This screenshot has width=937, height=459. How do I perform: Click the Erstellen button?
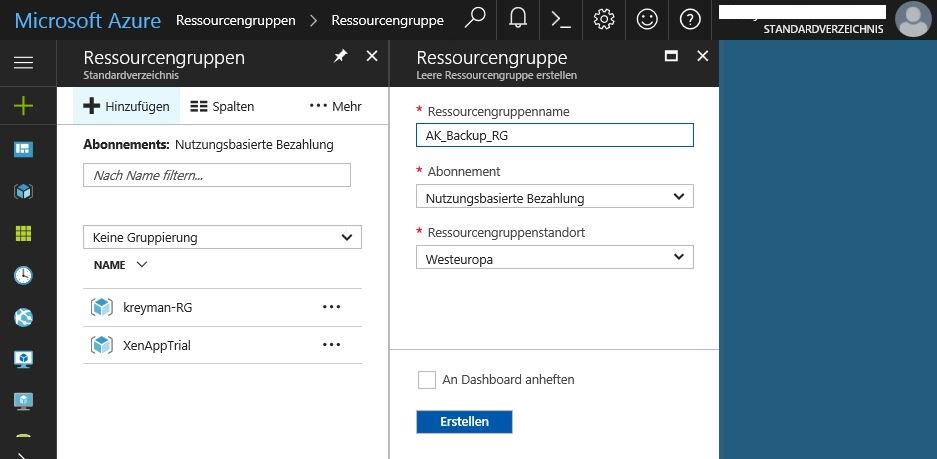tap(464, 421)
